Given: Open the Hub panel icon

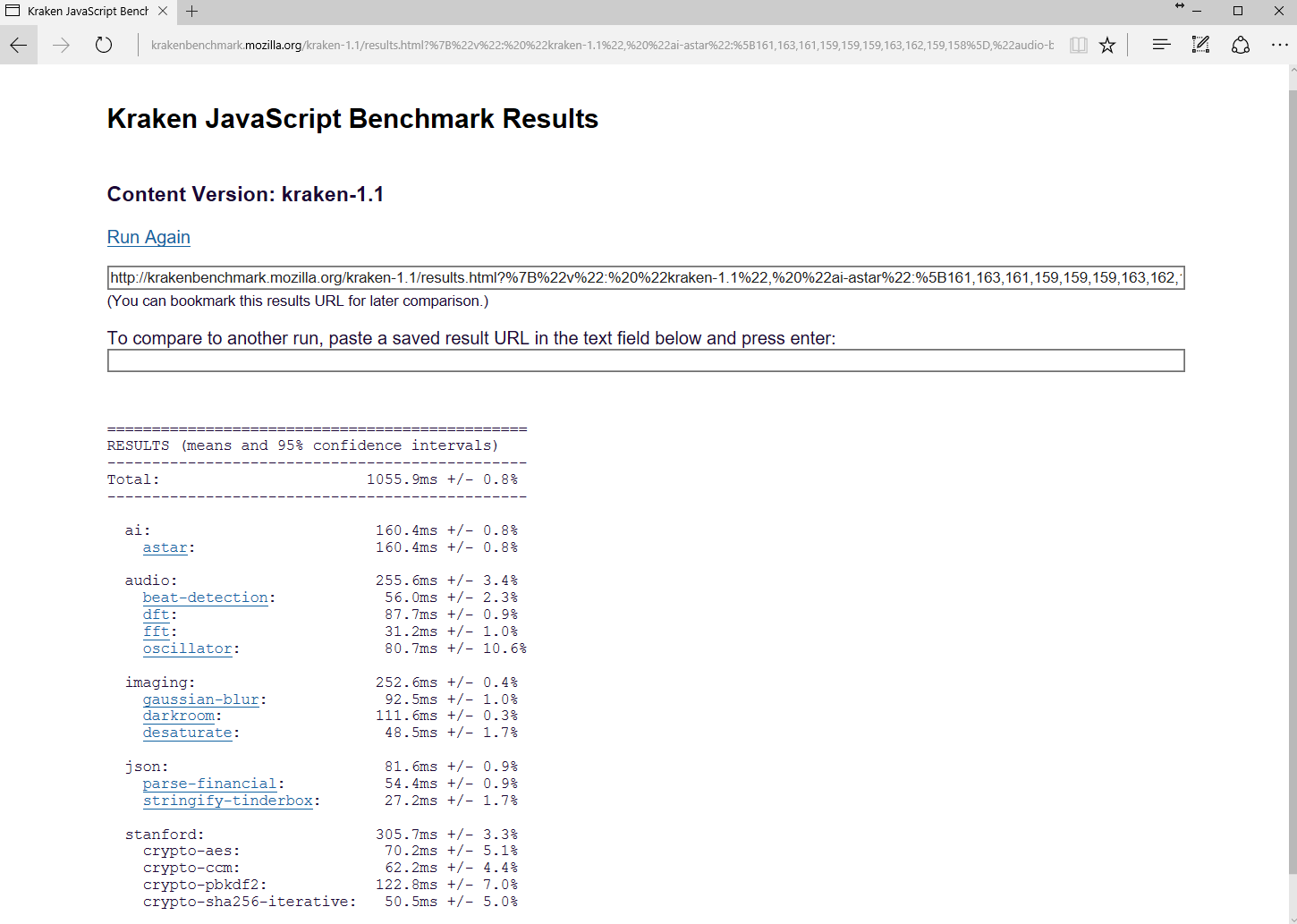Looking at the screenshot, I should coord(1161,45).
